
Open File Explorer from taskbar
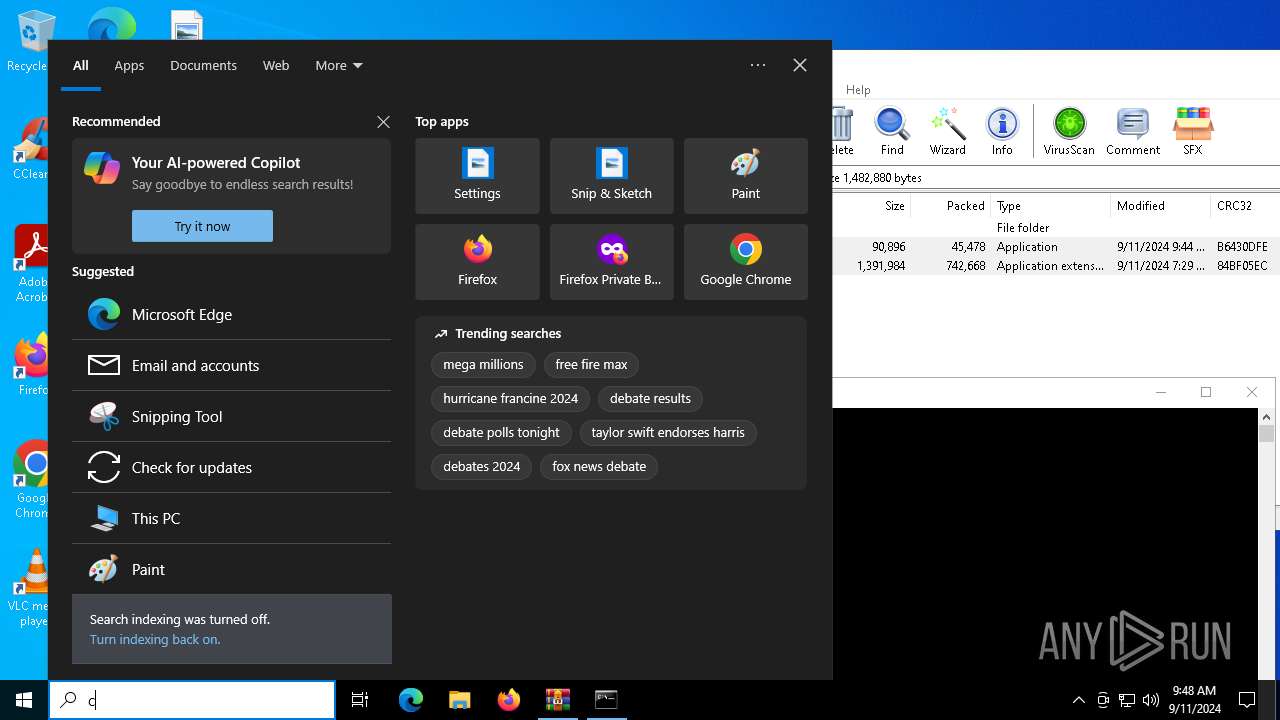(x=459, y=700)
